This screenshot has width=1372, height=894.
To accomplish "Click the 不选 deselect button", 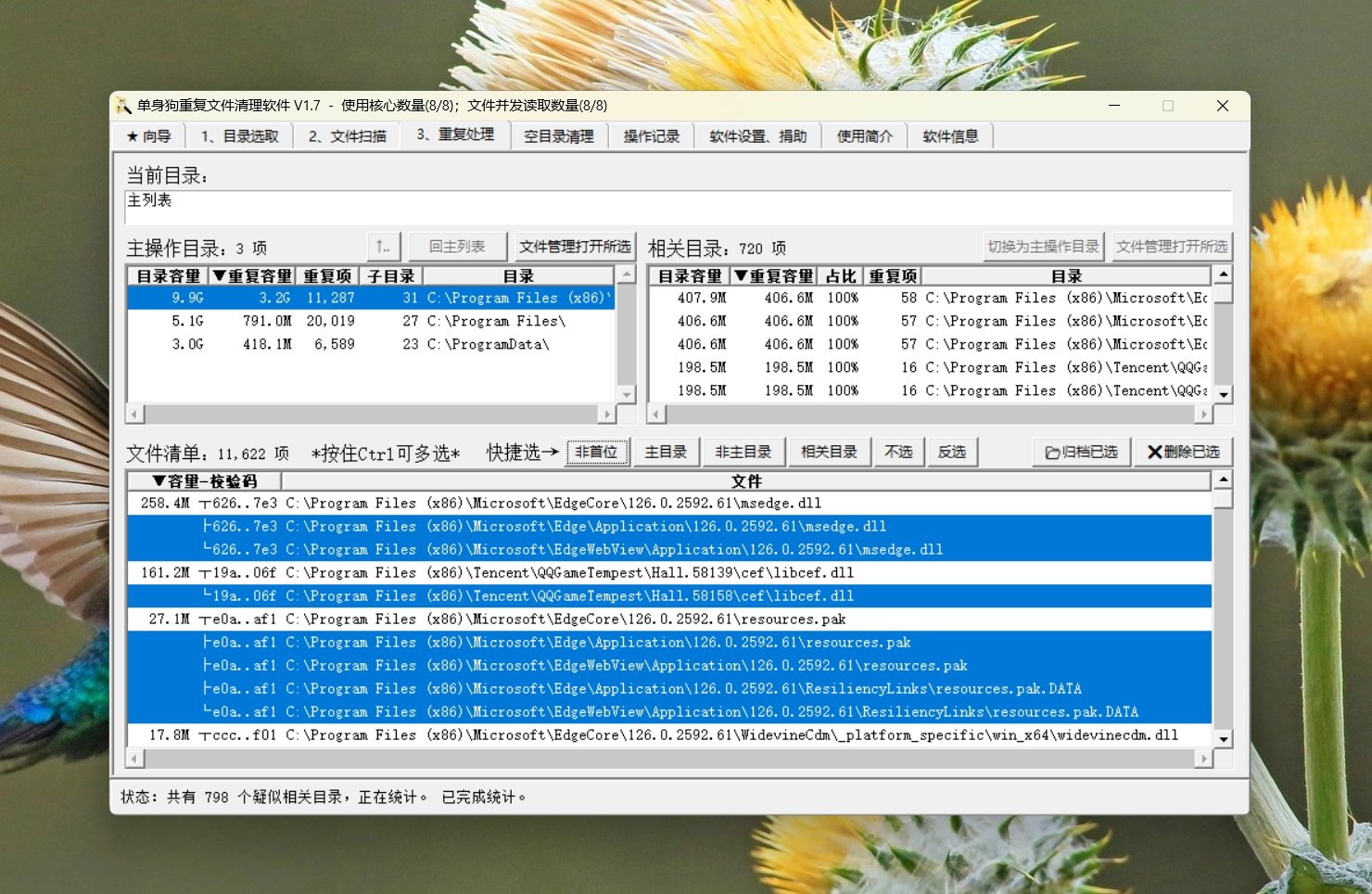I will pos(898,453).
